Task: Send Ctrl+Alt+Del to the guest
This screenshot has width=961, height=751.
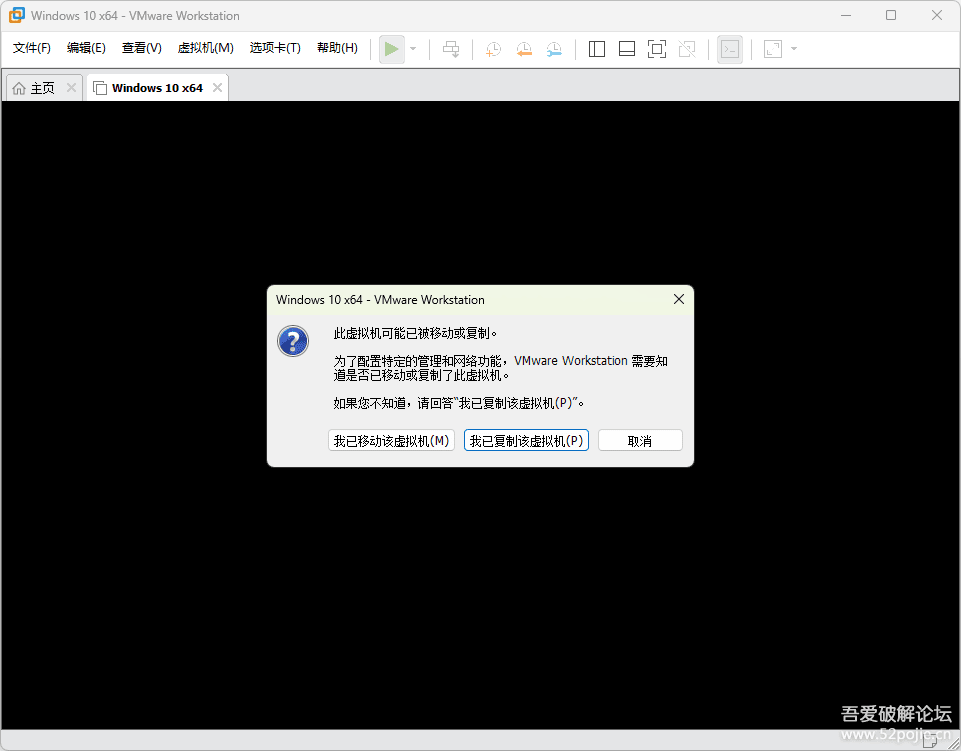Action: click(450, 48)
